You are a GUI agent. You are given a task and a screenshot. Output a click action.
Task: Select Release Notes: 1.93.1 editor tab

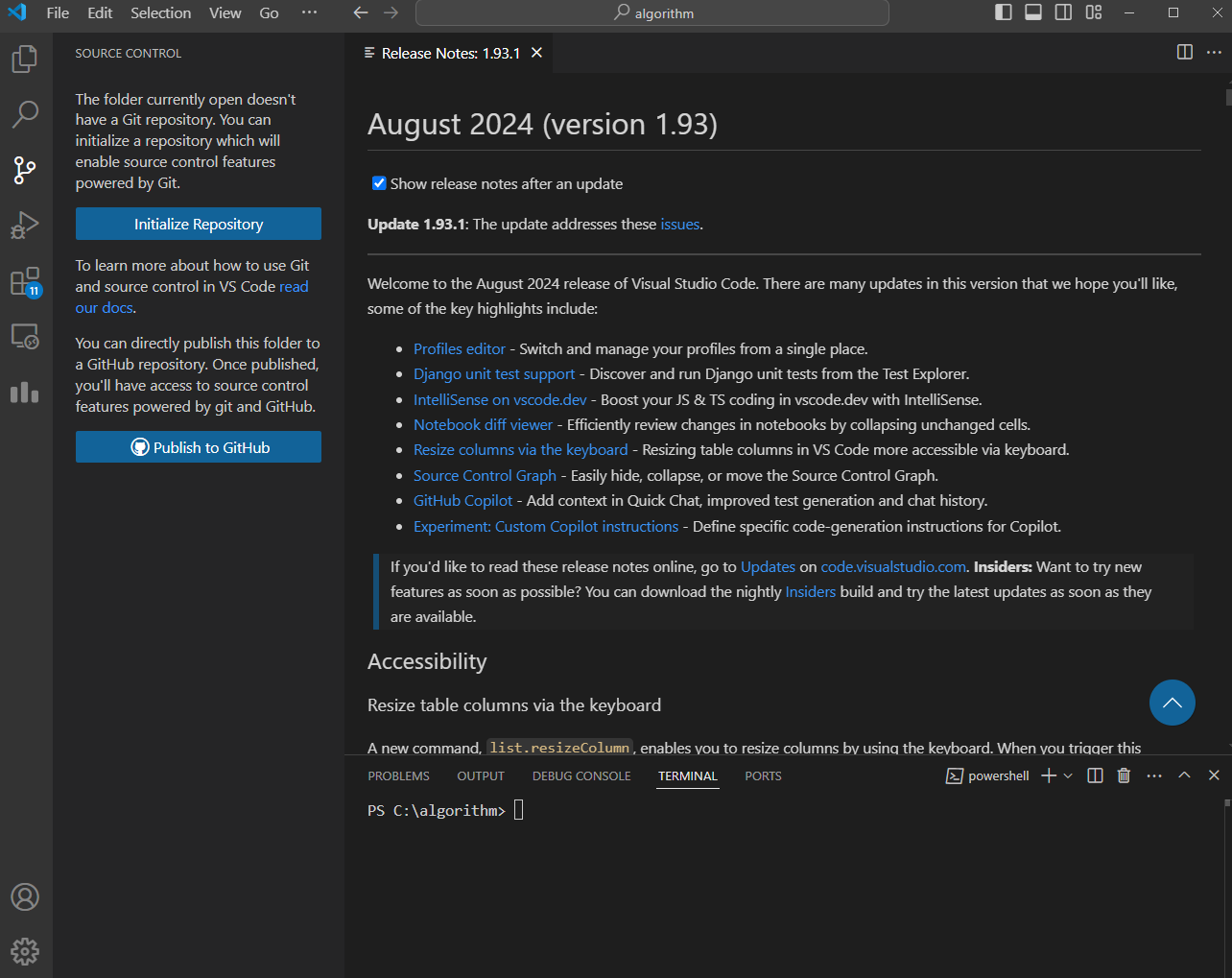click(449, 53)
